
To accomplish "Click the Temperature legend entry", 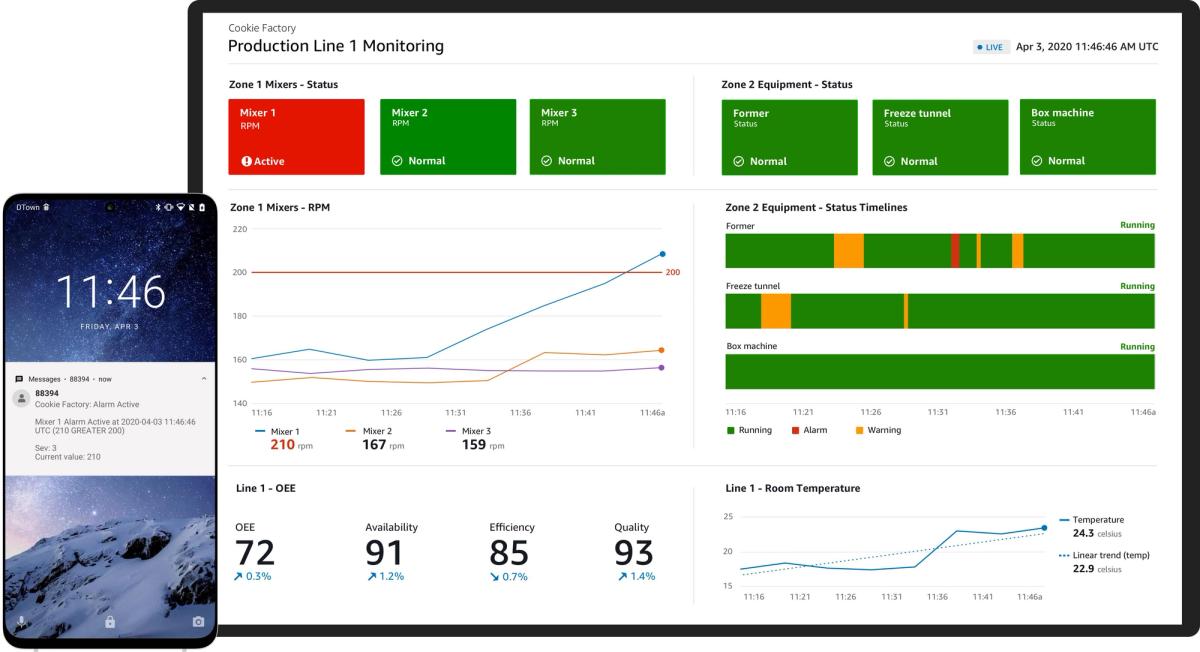I will point(1091,520).
